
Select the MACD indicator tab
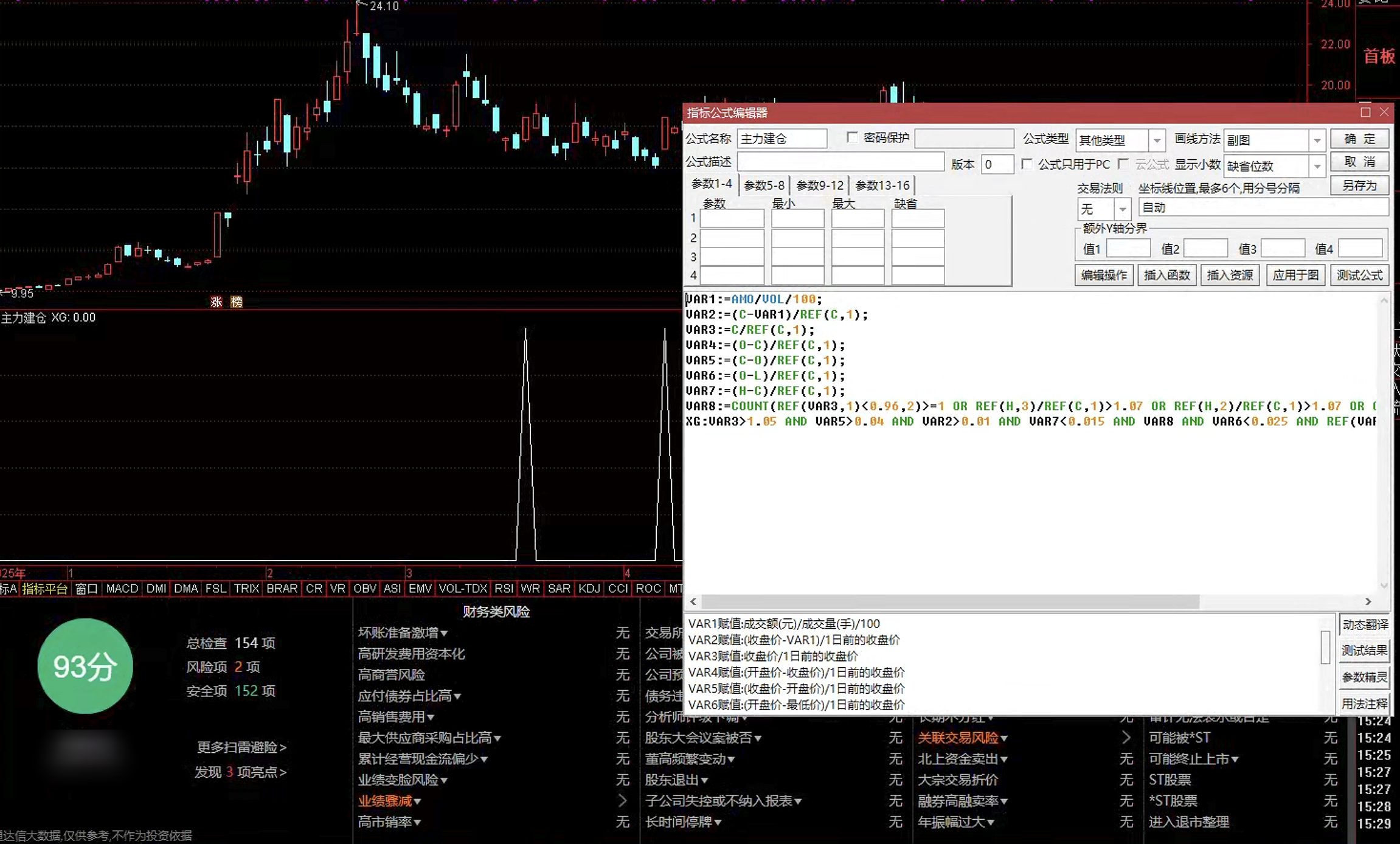coord(122,589)
